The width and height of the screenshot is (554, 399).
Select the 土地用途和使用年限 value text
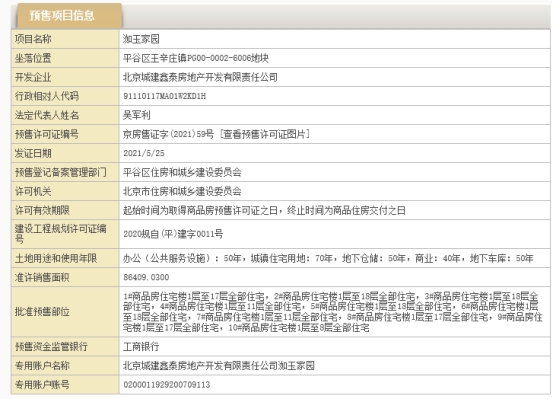[x=328, y=258]
